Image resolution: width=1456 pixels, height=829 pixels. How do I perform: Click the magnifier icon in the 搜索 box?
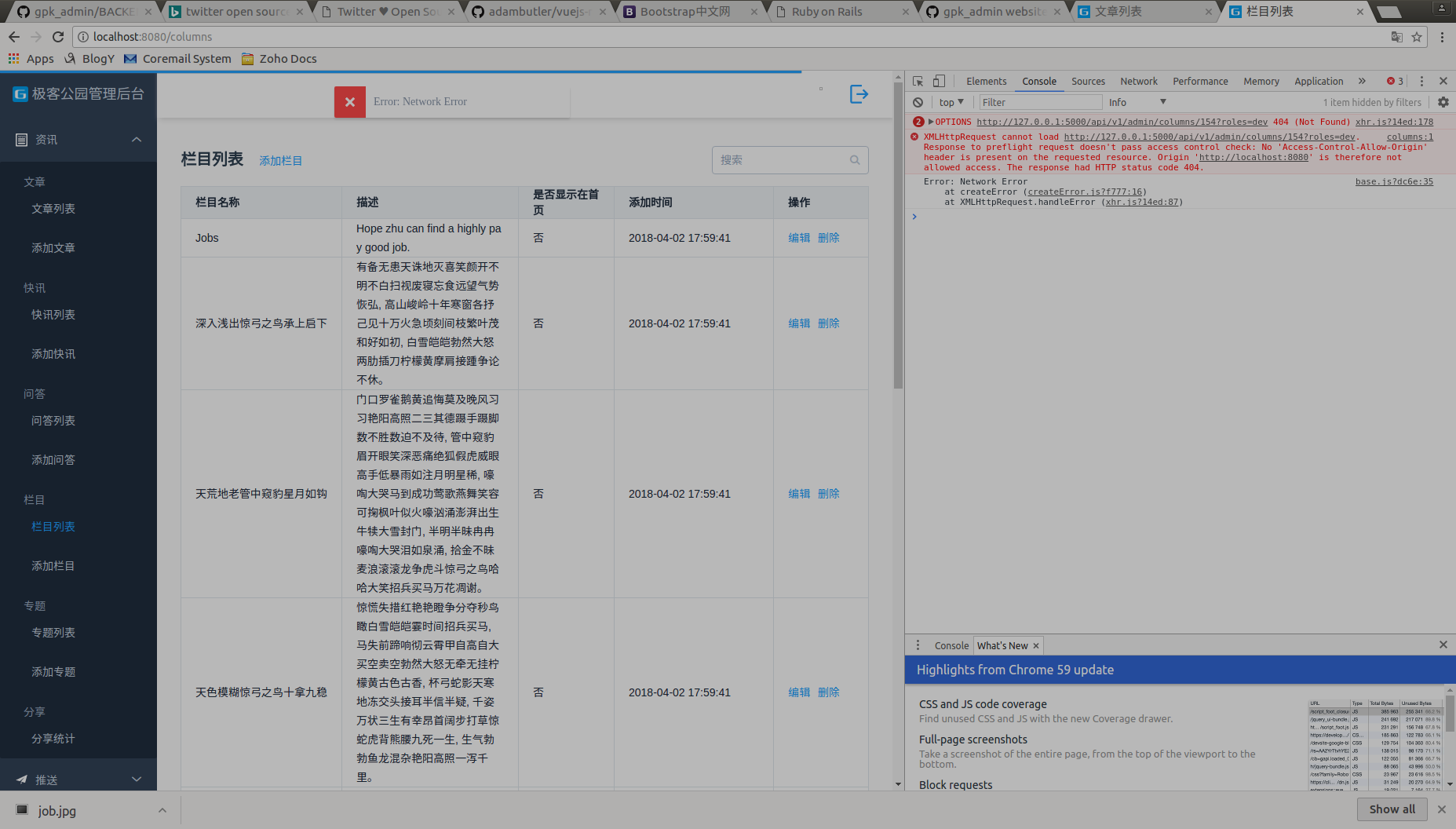coord(855,160)
